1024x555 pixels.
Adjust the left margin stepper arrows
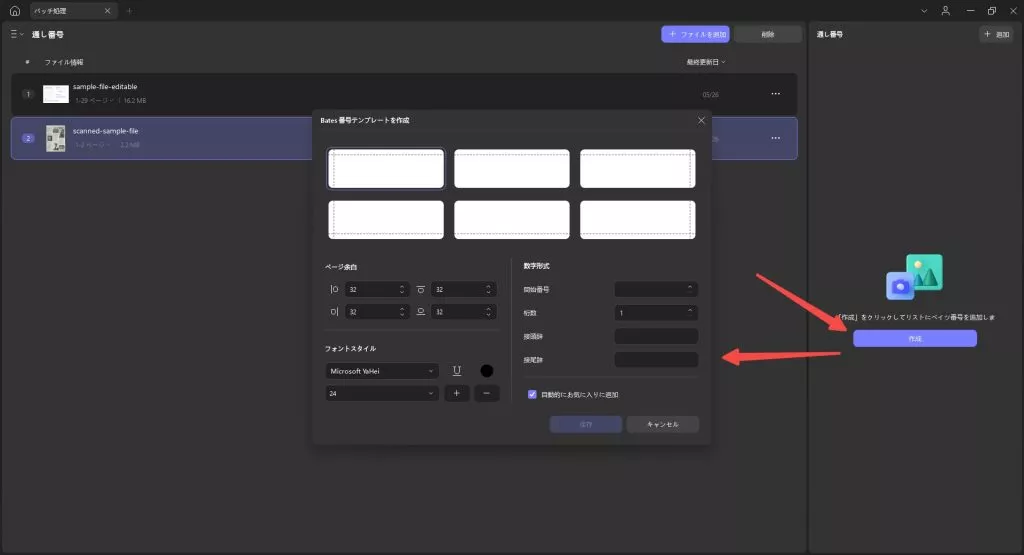tap(402, 289)
